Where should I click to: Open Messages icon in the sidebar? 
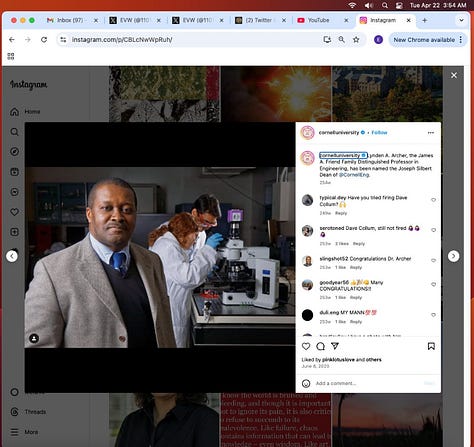coord(14,192)
